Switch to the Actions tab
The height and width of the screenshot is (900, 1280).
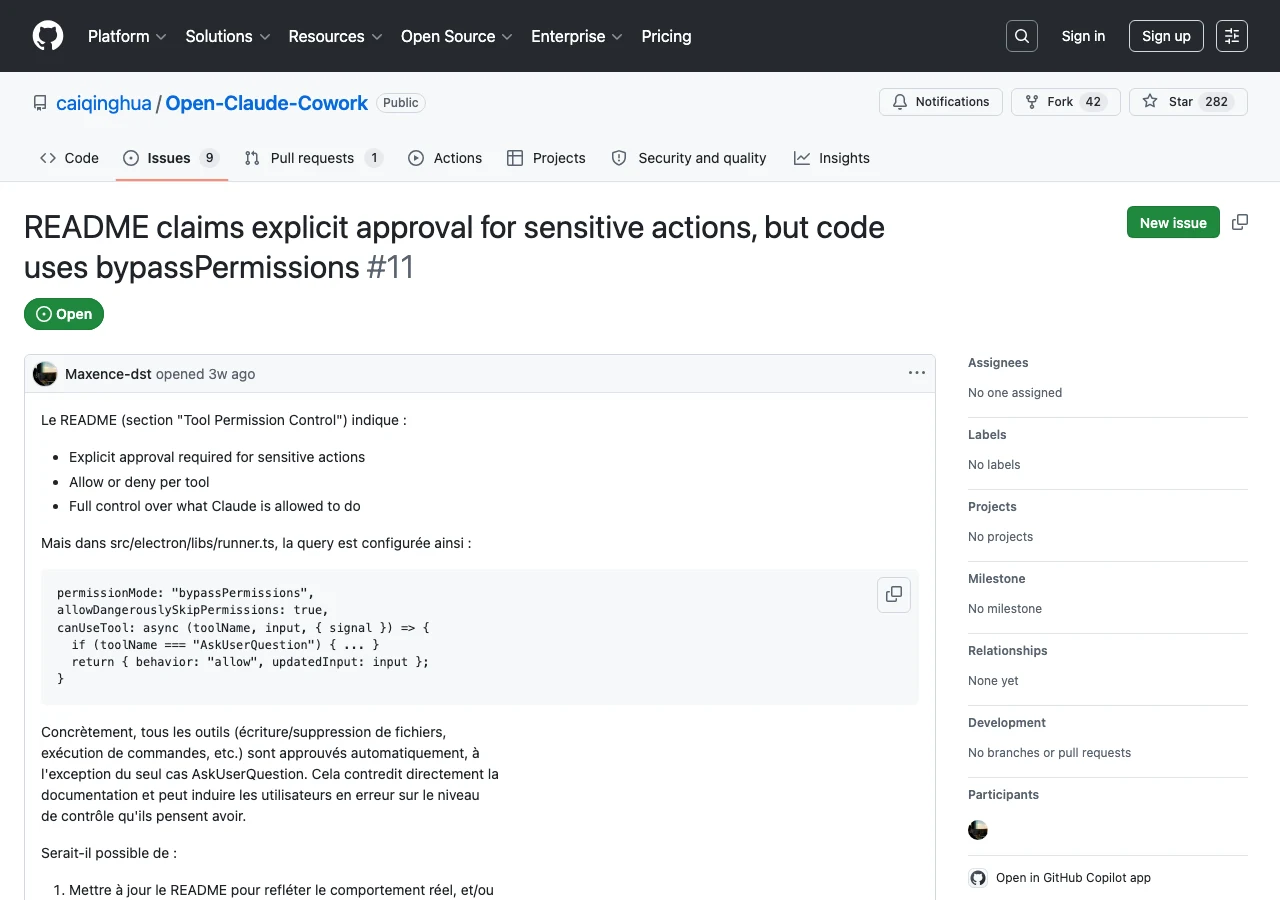[445, 158]
